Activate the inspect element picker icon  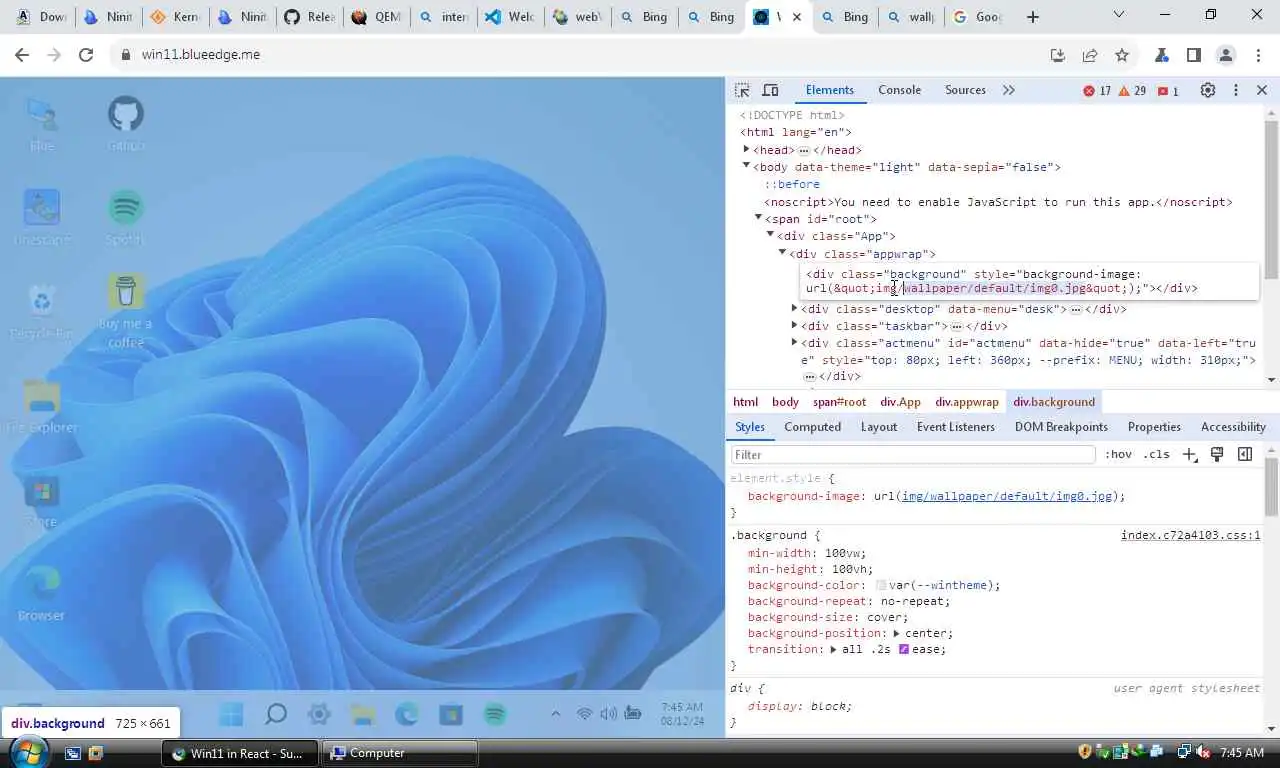[x=742, y=90]
